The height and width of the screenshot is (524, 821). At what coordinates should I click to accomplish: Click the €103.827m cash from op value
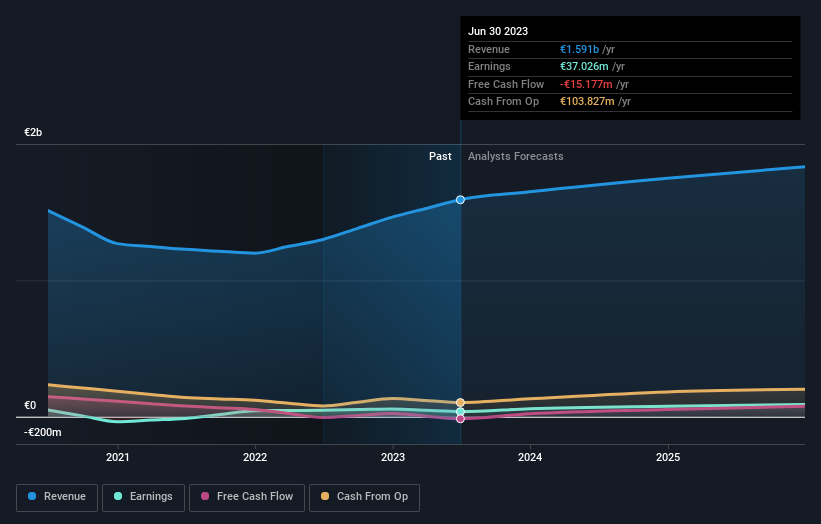(587, 102)
